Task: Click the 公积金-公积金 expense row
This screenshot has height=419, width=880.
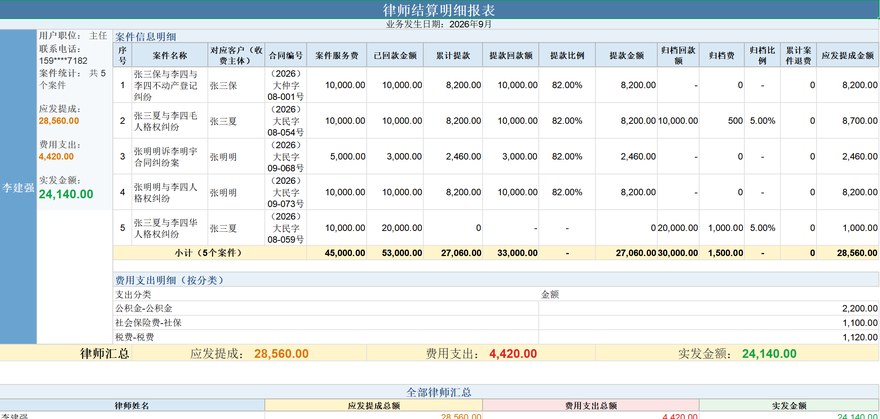Action: (144, 309)
